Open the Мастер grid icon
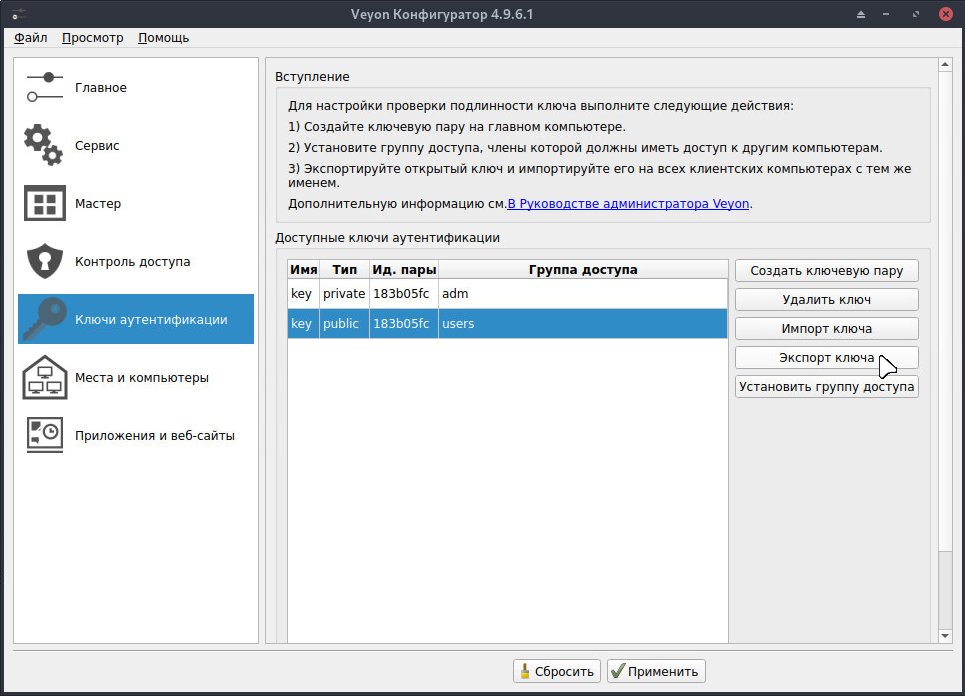 tap(45, 203)
